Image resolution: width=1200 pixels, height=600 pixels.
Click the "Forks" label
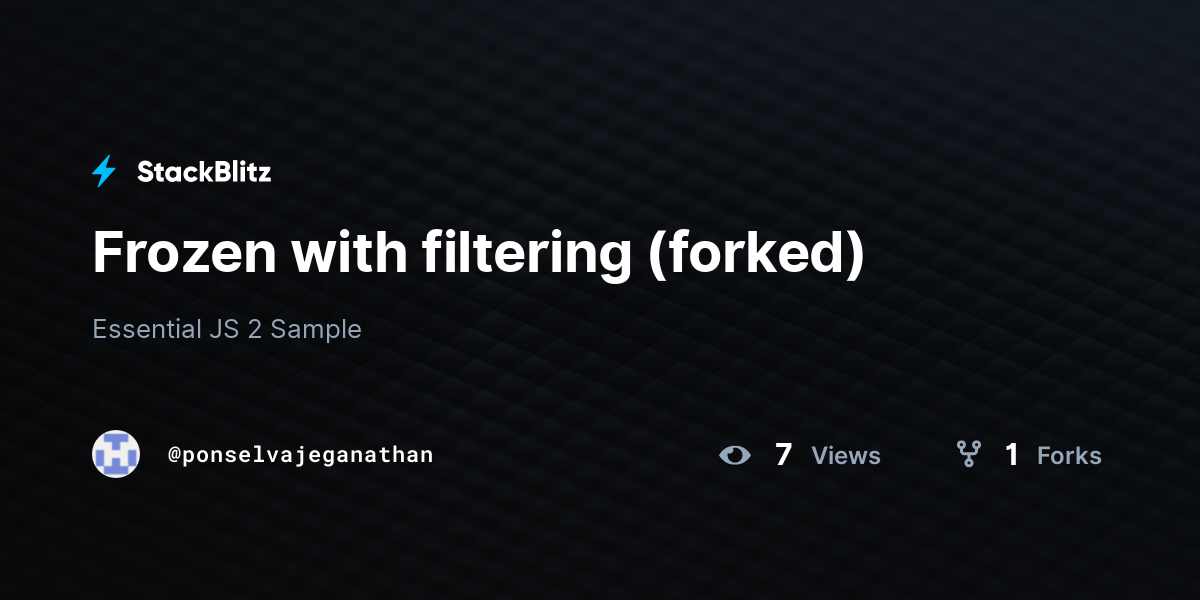click(1069, 456)
